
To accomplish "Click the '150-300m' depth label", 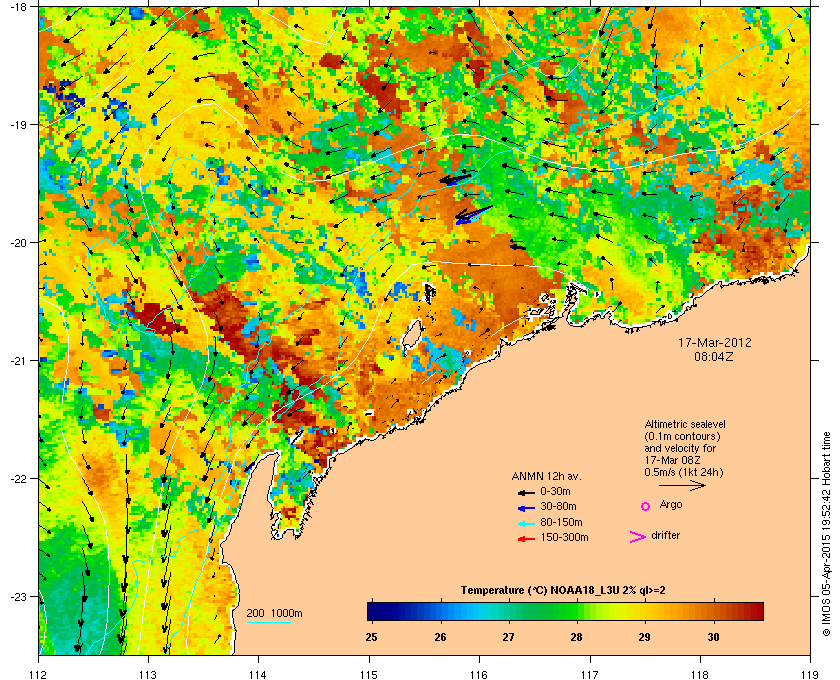I will pyautogui.click(x=564, y=537).
